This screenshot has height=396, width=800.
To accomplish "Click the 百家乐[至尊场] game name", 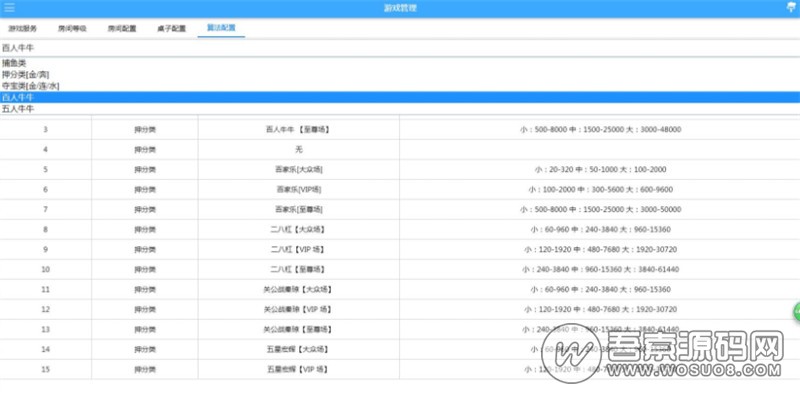I will (299, 209).
